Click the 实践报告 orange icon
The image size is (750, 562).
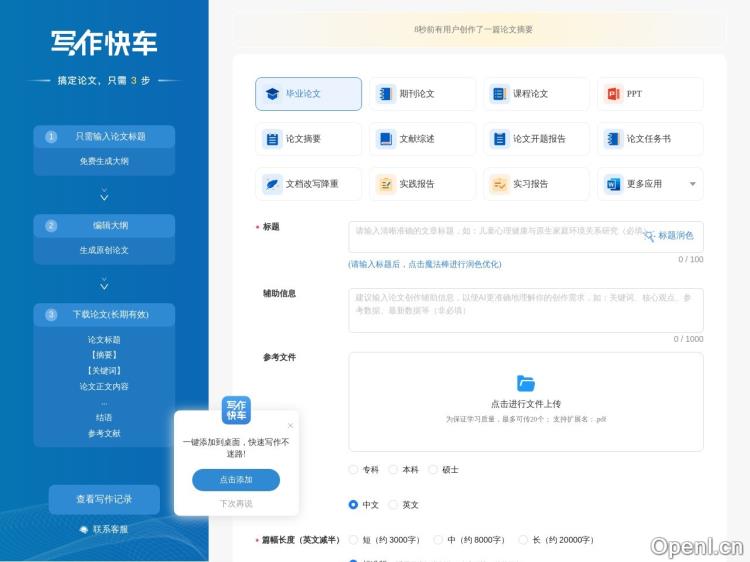pyautogui.click(x=386, y=184)
